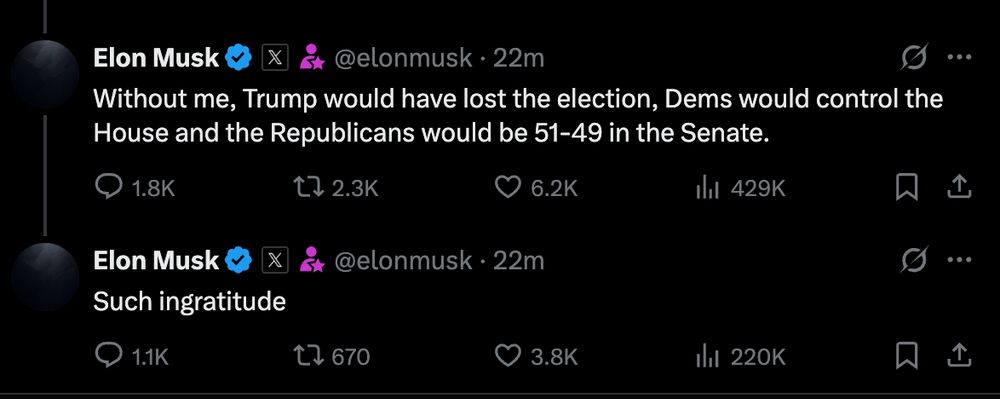Open profile avatar of first tweet
This screenshot has height=399, width=1000.
click(45, 73)
